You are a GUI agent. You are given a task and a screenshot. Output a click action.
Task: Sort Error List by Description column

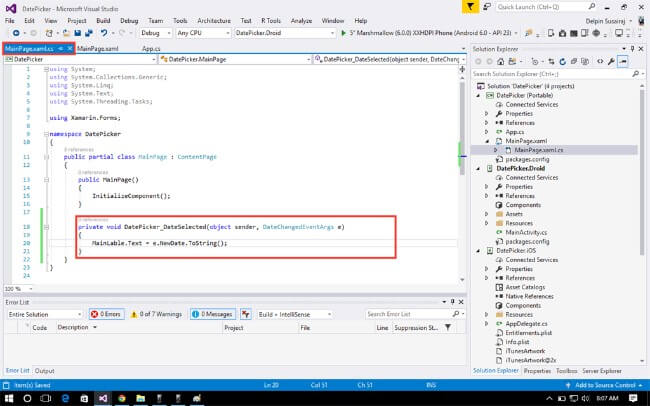coord(73,327)
